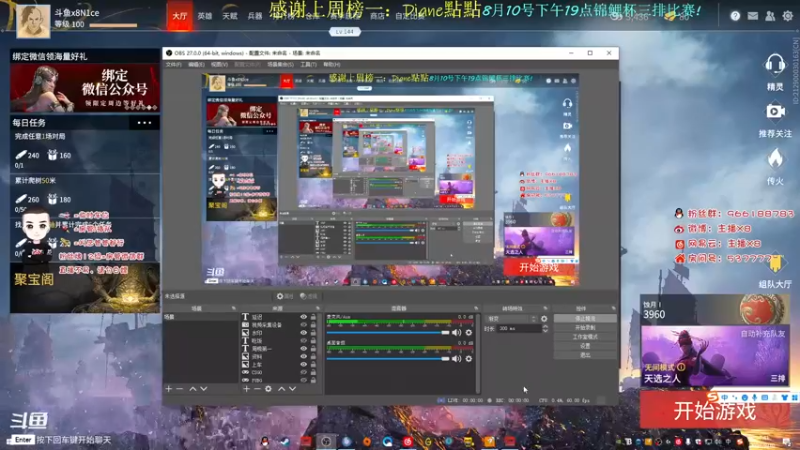Pop out the controls dock panel
800x450 pixels.
[x=613, y=308]
